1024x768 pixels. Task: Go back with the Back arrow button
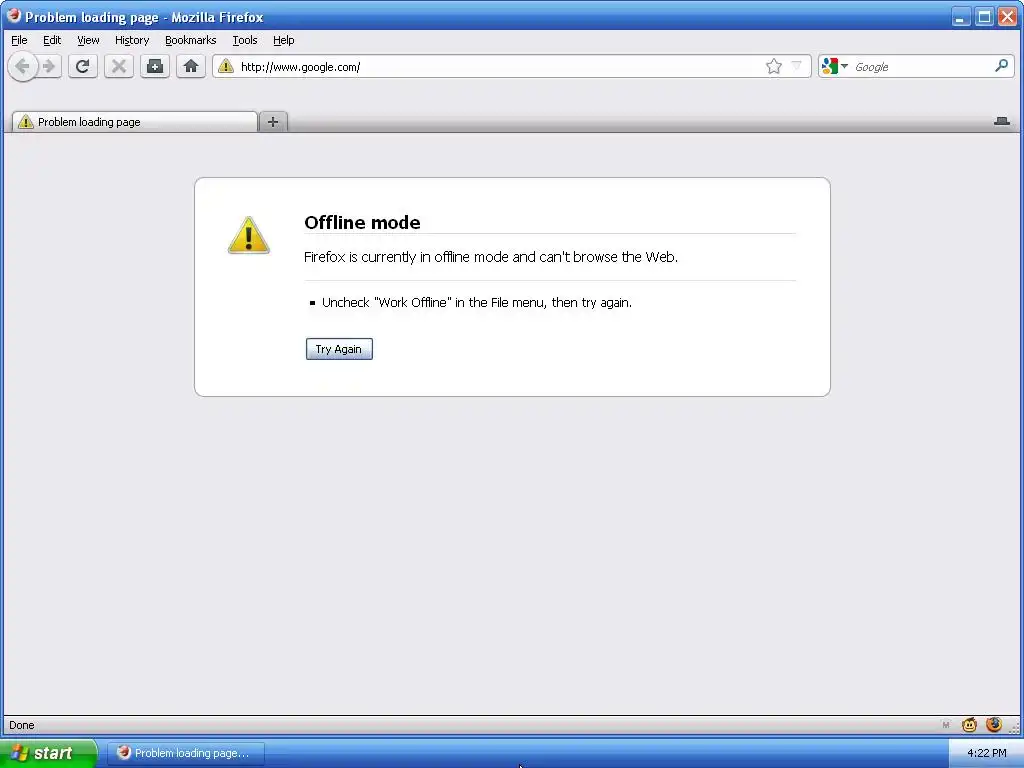[x=22, y=67]
